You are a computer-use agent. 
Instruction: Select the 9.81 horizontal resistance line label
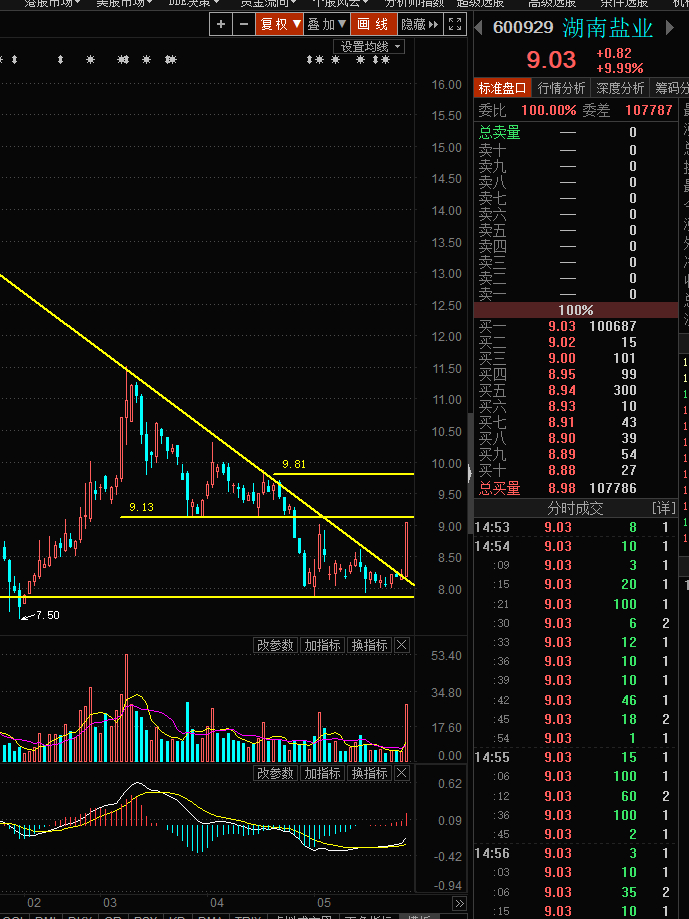tap(294, 464)
